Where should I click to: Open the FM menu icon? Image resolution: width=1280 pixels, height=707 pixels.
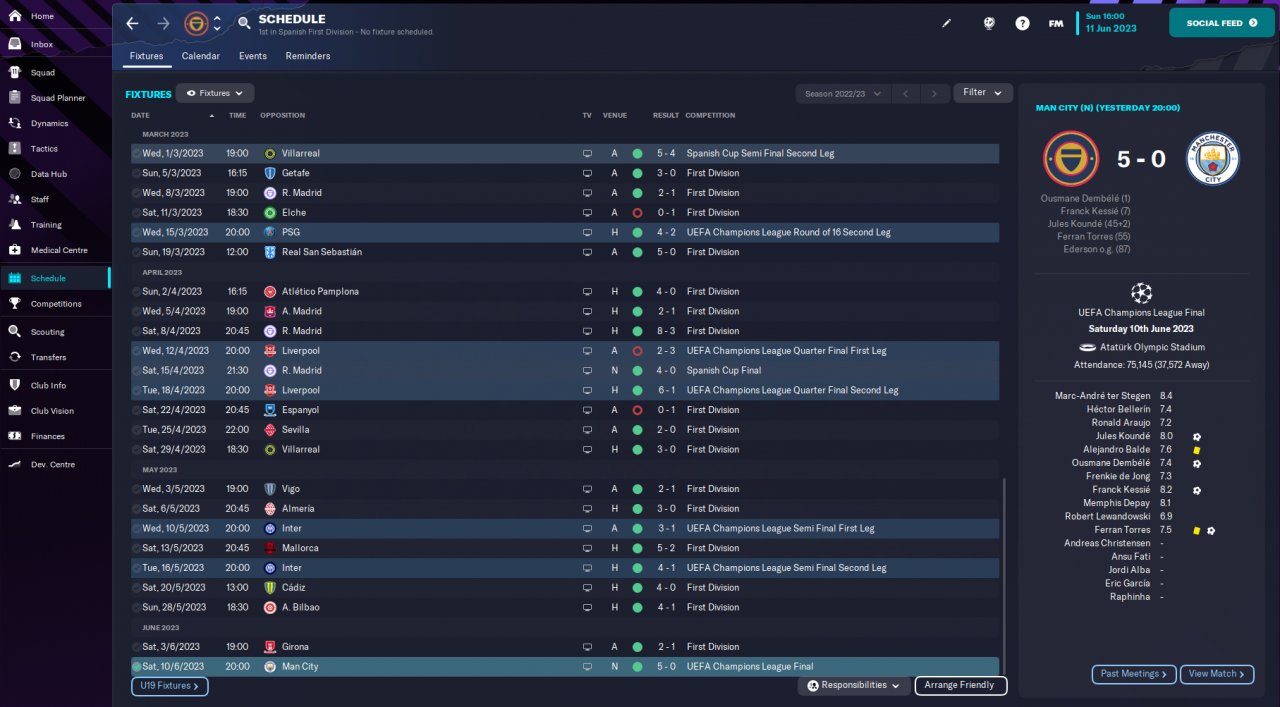coord(1055,23)
